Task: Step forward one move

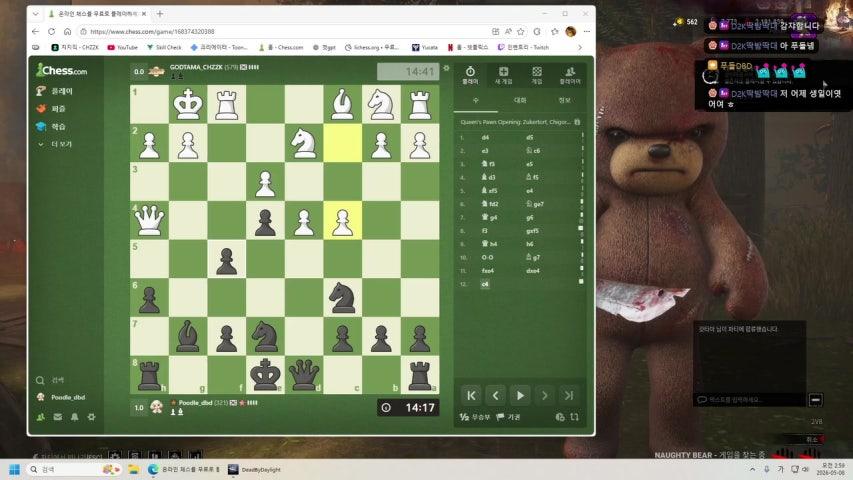Action: (x=544, y=396)
